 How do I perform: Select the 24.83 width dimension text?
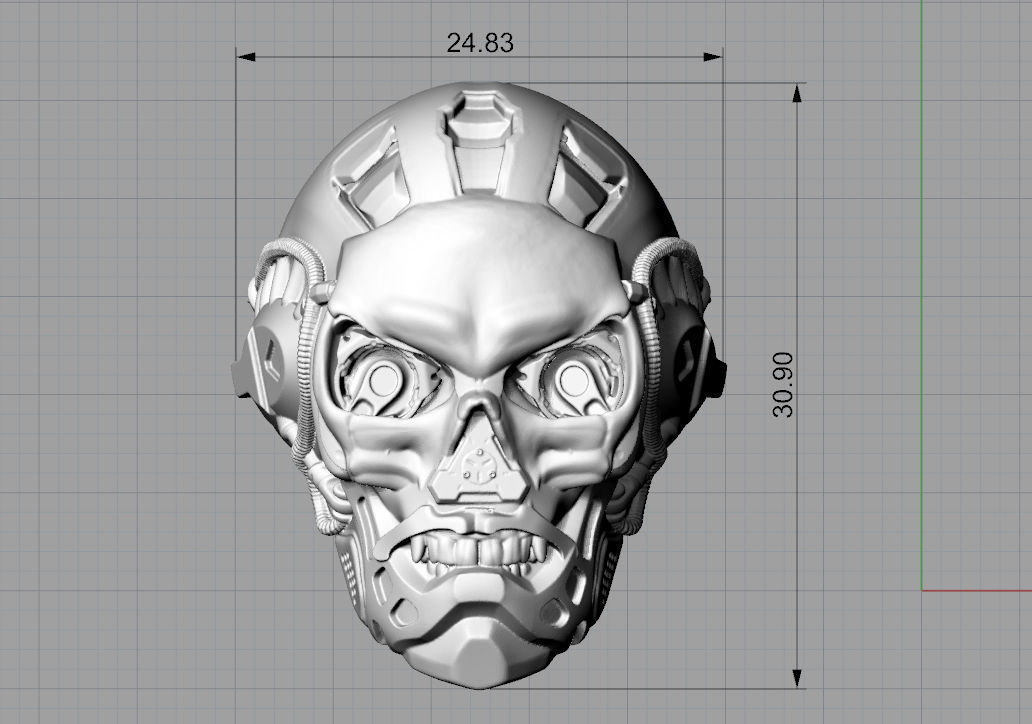480,43
